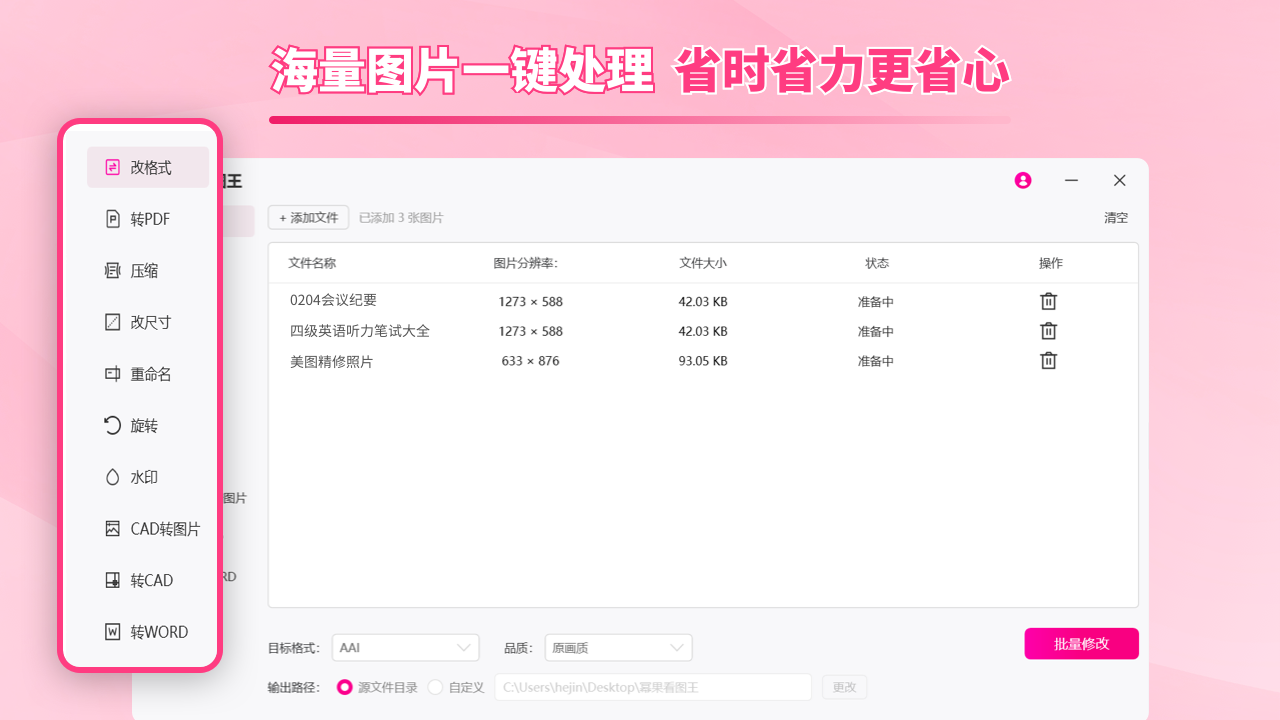Screen dimensions: 1280x720
Task: Open the 转PDF conversion tool
Action: coord(147,218)
